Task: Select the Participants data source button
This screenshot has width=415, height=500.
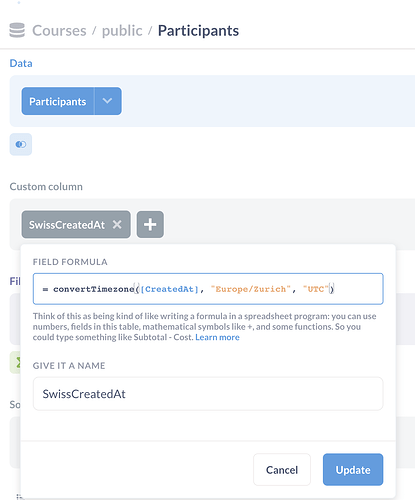Action: pos(58,101)
